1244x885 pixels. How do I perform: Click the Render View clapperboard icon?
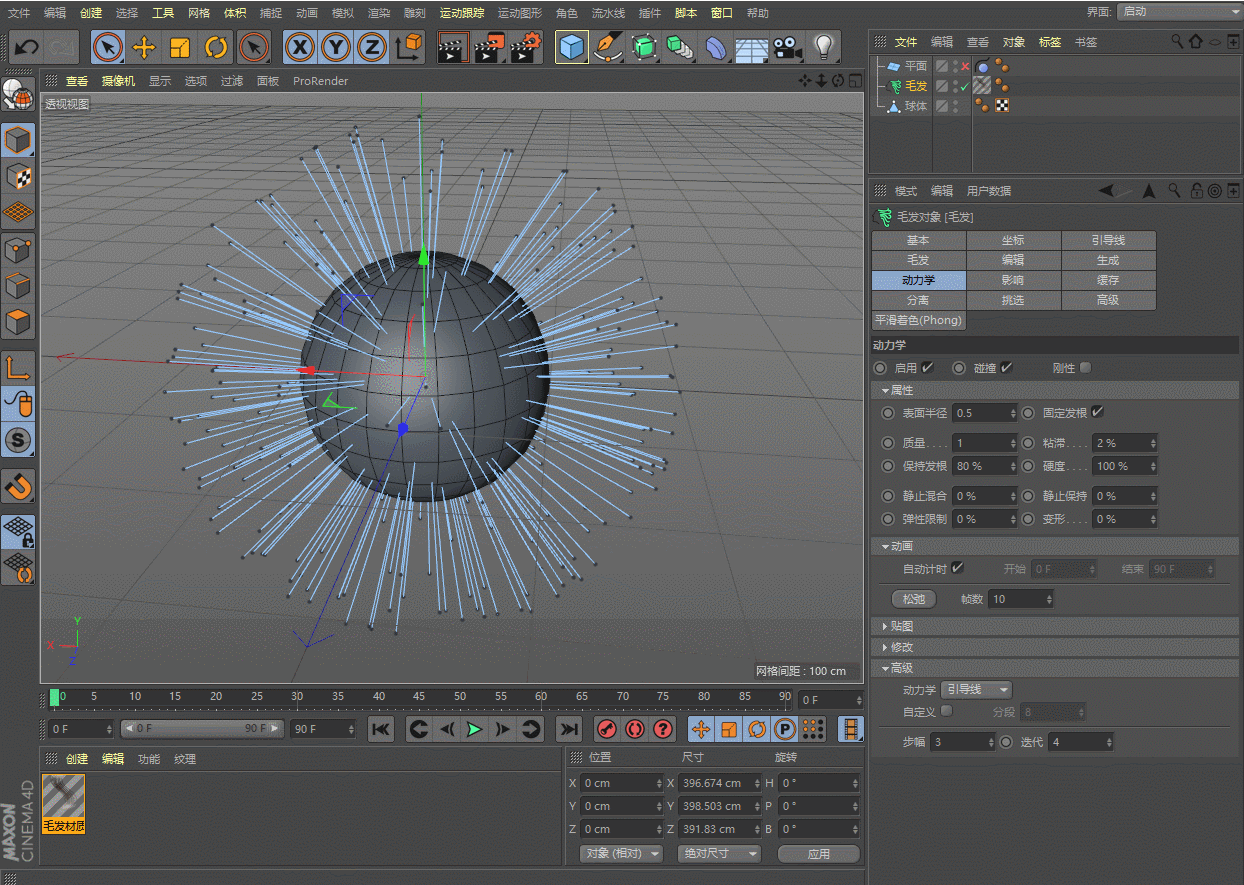pyautogui.click(x=453, y=47)
